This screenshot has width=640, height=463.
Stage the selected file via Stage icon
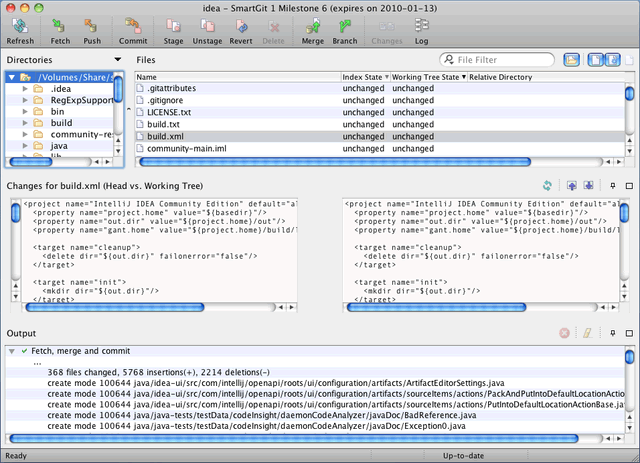[x=173, y=26]
